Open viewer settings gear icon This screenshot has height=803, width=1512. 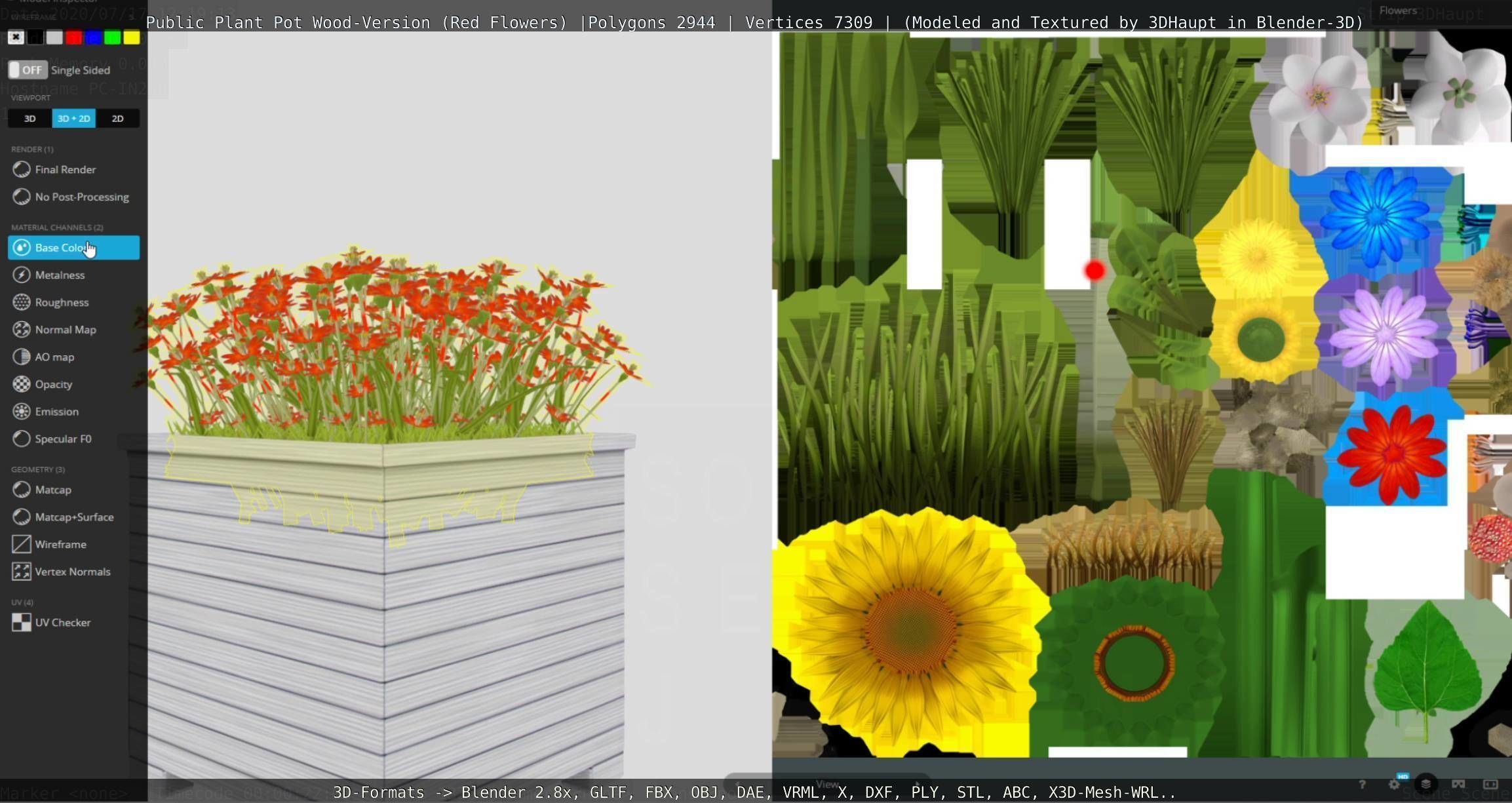(1394, 784)
